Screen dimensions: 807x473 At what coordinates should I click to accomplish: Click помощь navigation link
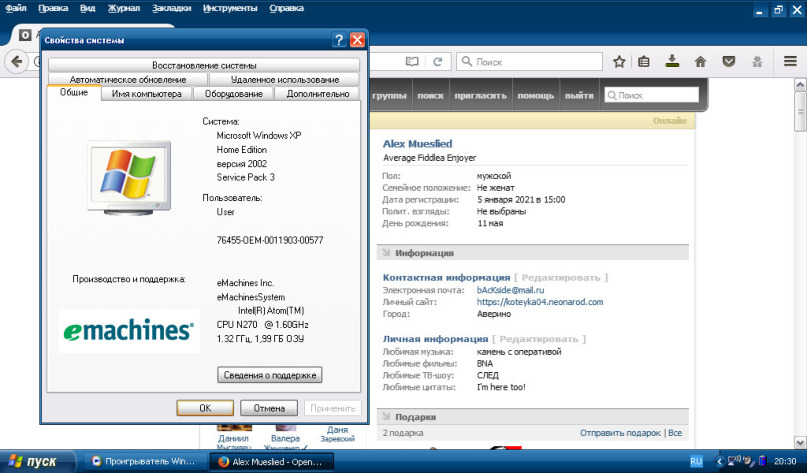click(535, 95)
